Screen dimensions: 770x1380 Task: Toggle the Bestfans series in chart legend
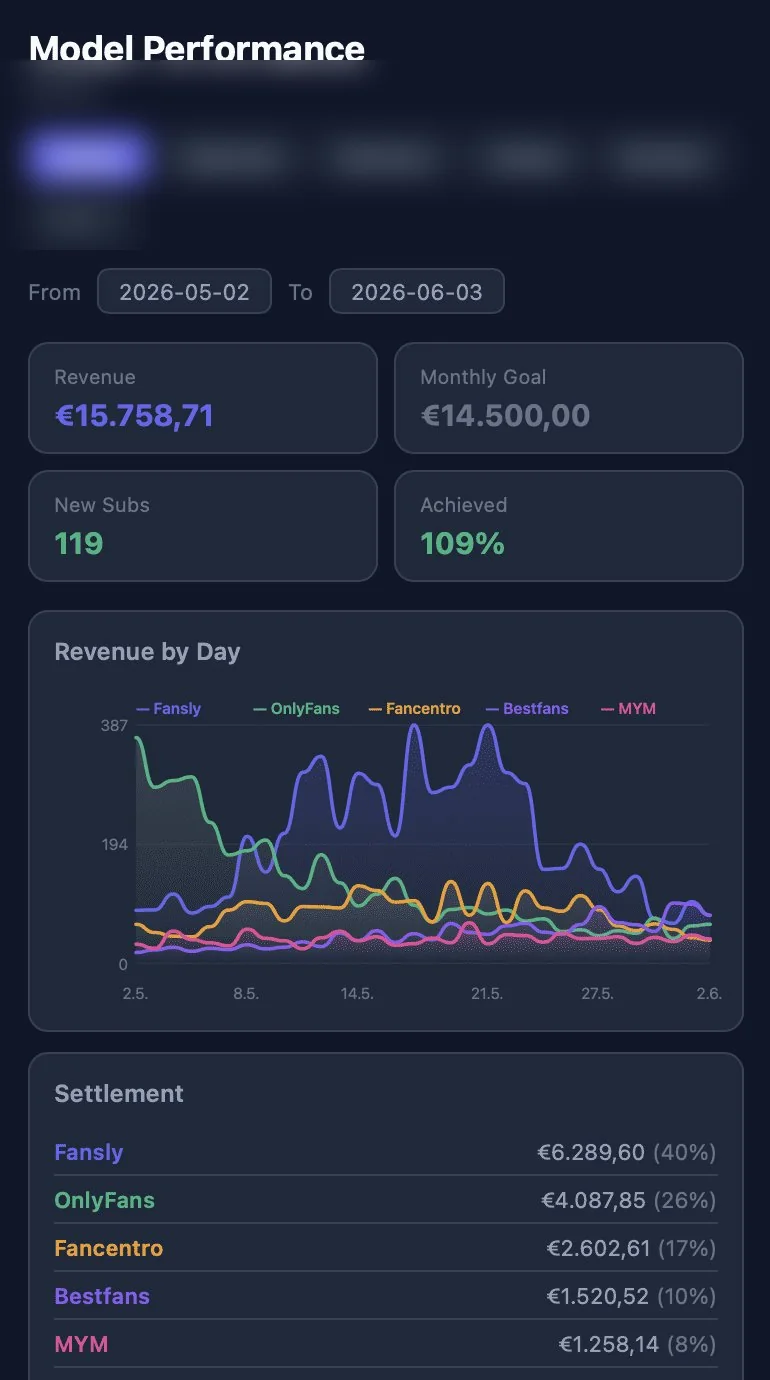coord(527,709)
